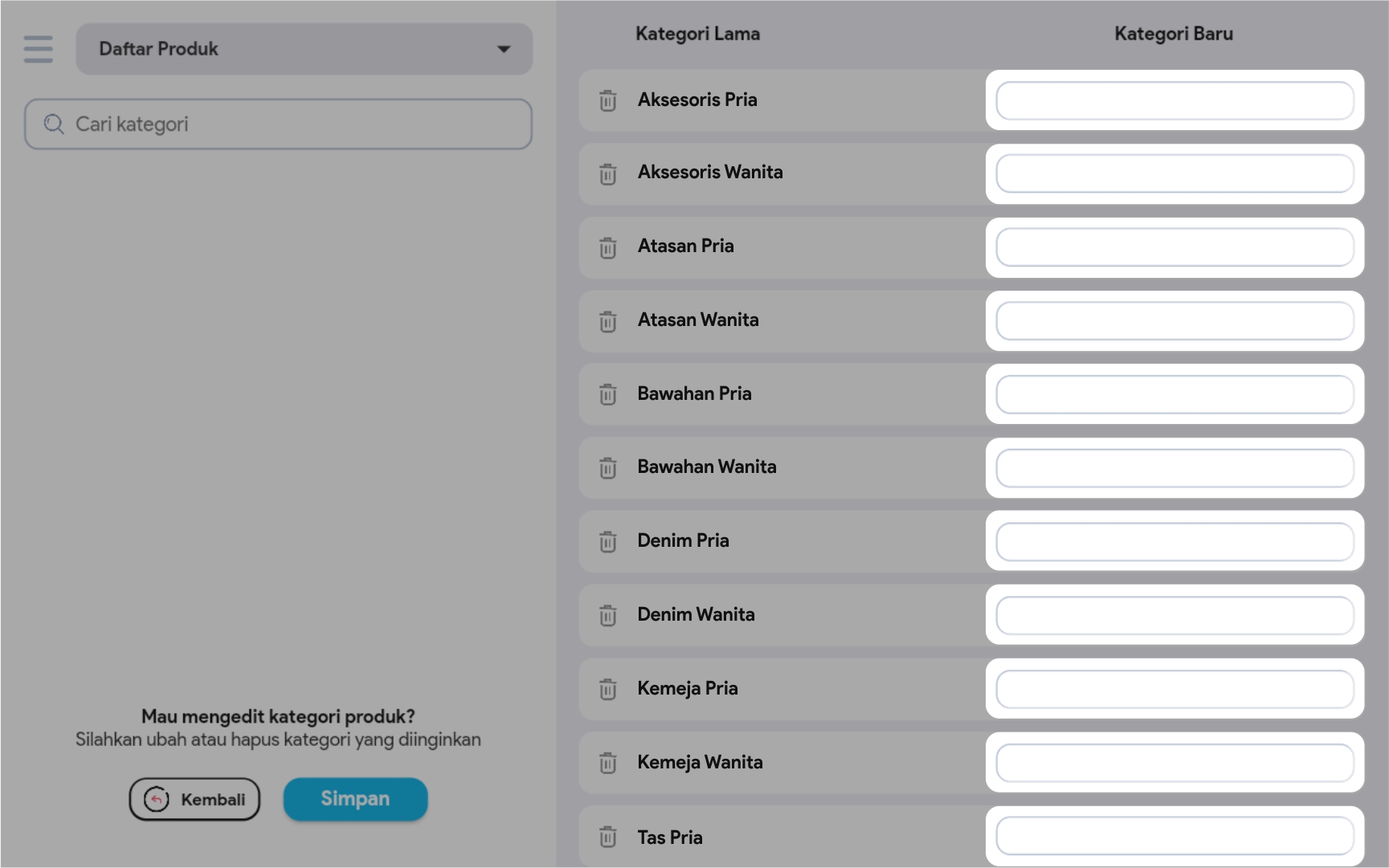The width and height of the screenshot is (1389, 868).
Task: Delete the Atasan Wanita category
Action: (608, 321)
